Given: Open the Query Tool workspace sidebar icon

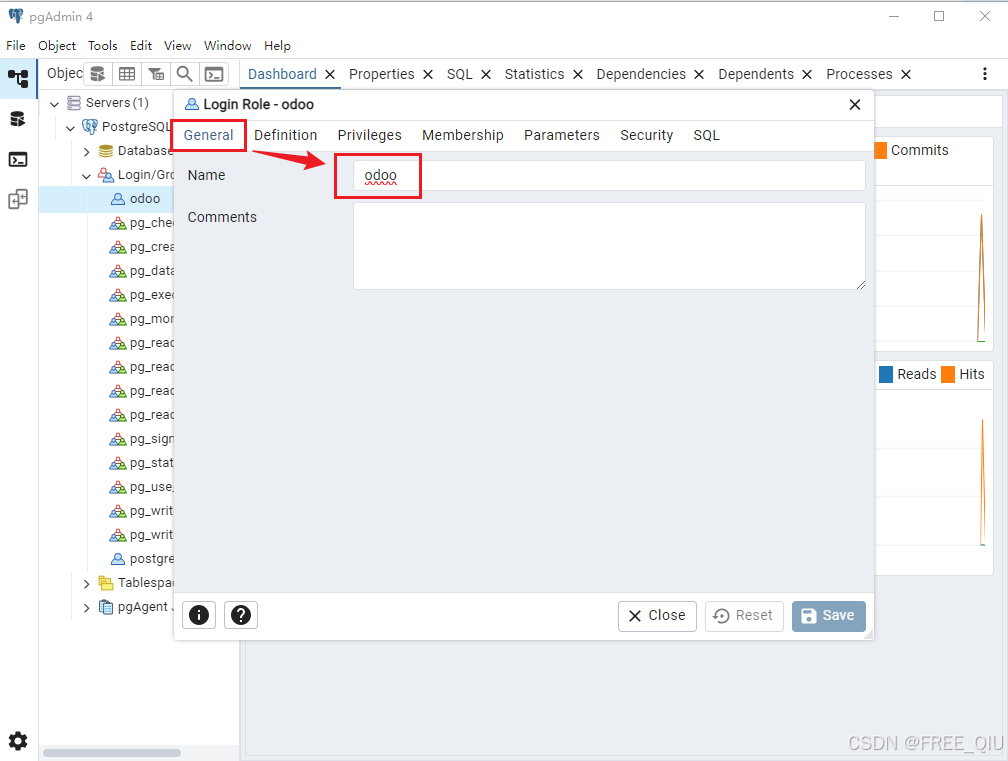Looking at the screenshot, I should (x=18, y=119).
